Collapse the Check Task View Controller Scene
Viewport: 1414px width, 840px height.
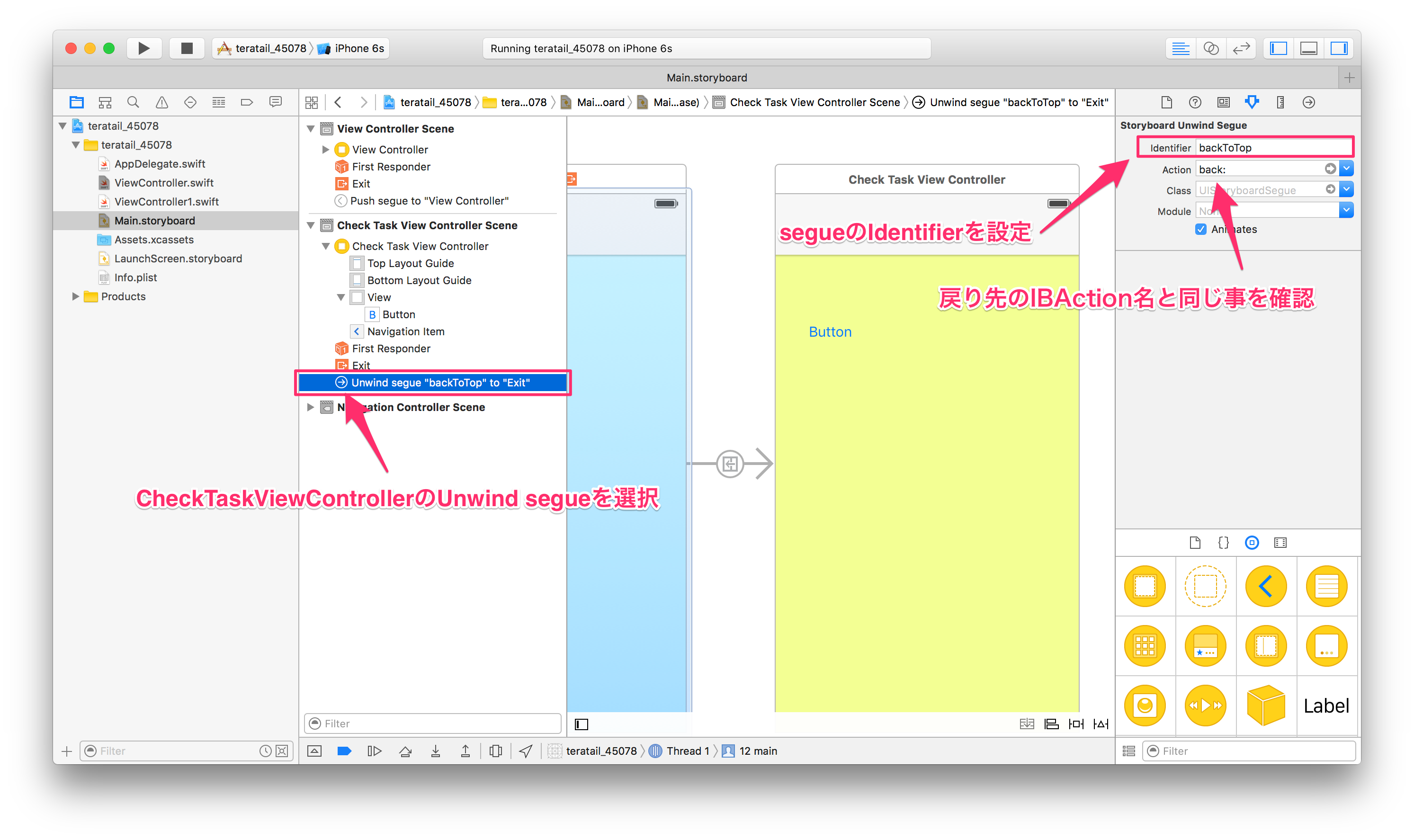coord(310,225)
